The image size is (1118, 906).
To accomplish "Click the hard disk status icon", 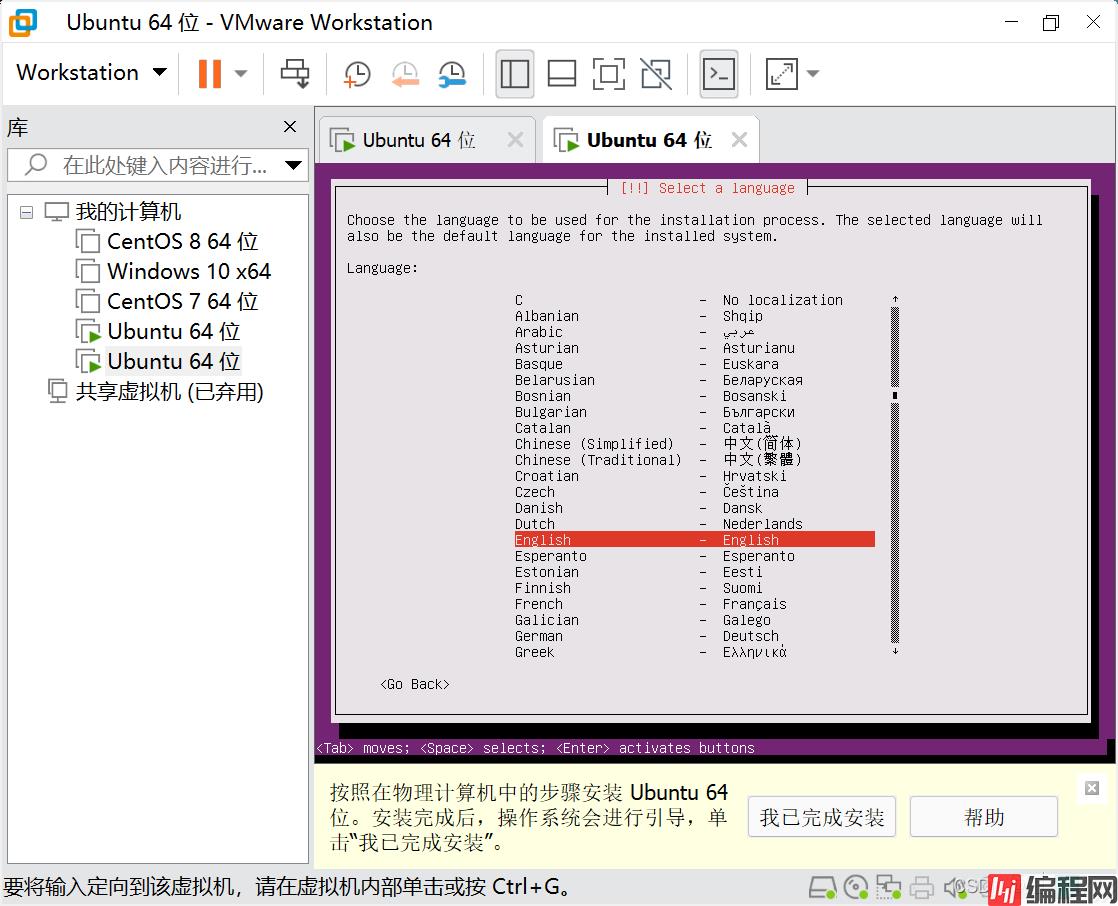I will click(822, 886).
